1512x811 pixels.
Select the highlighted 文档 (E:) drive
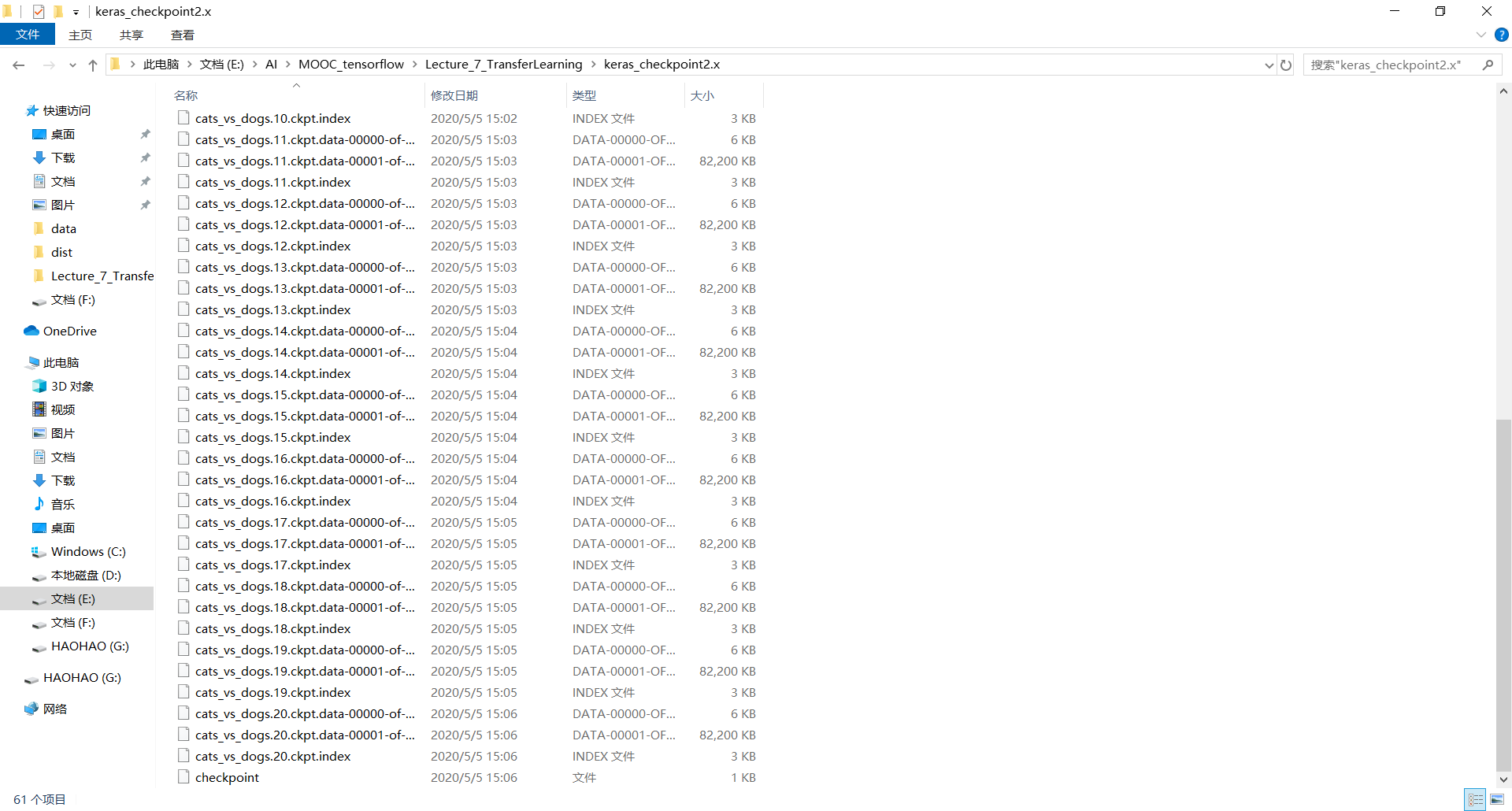(76, 599)
